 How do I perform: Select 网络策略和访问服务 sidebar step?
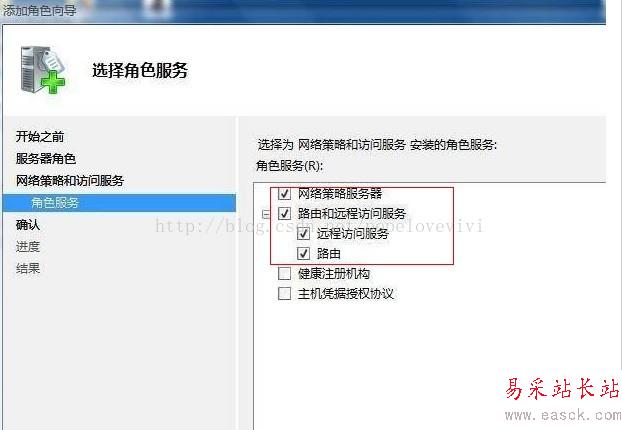[70, 181]
